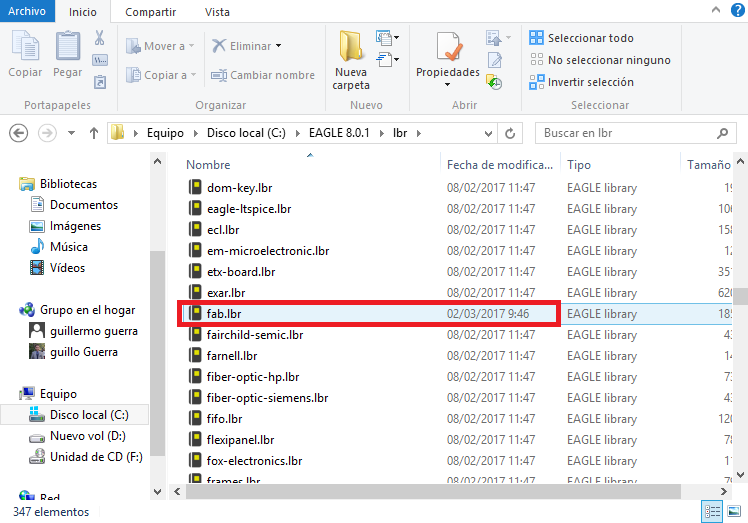
Task: Open the Archivo menu
Action: tap(27, 11)
